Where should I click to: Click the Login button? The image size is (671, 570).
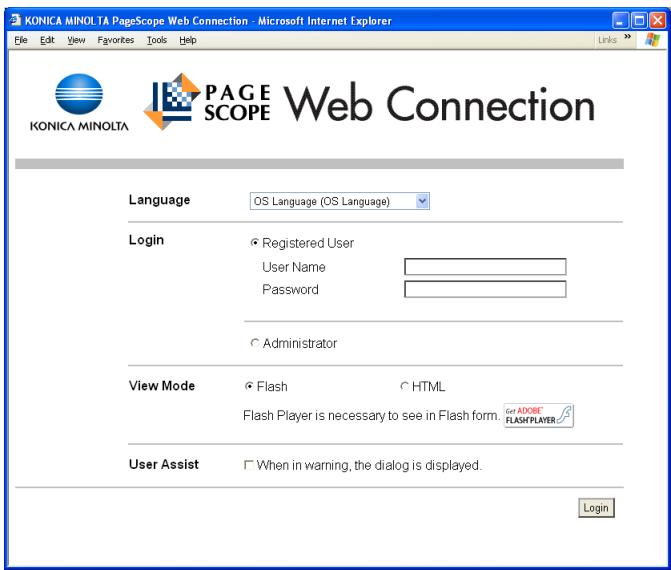(596, 508)
